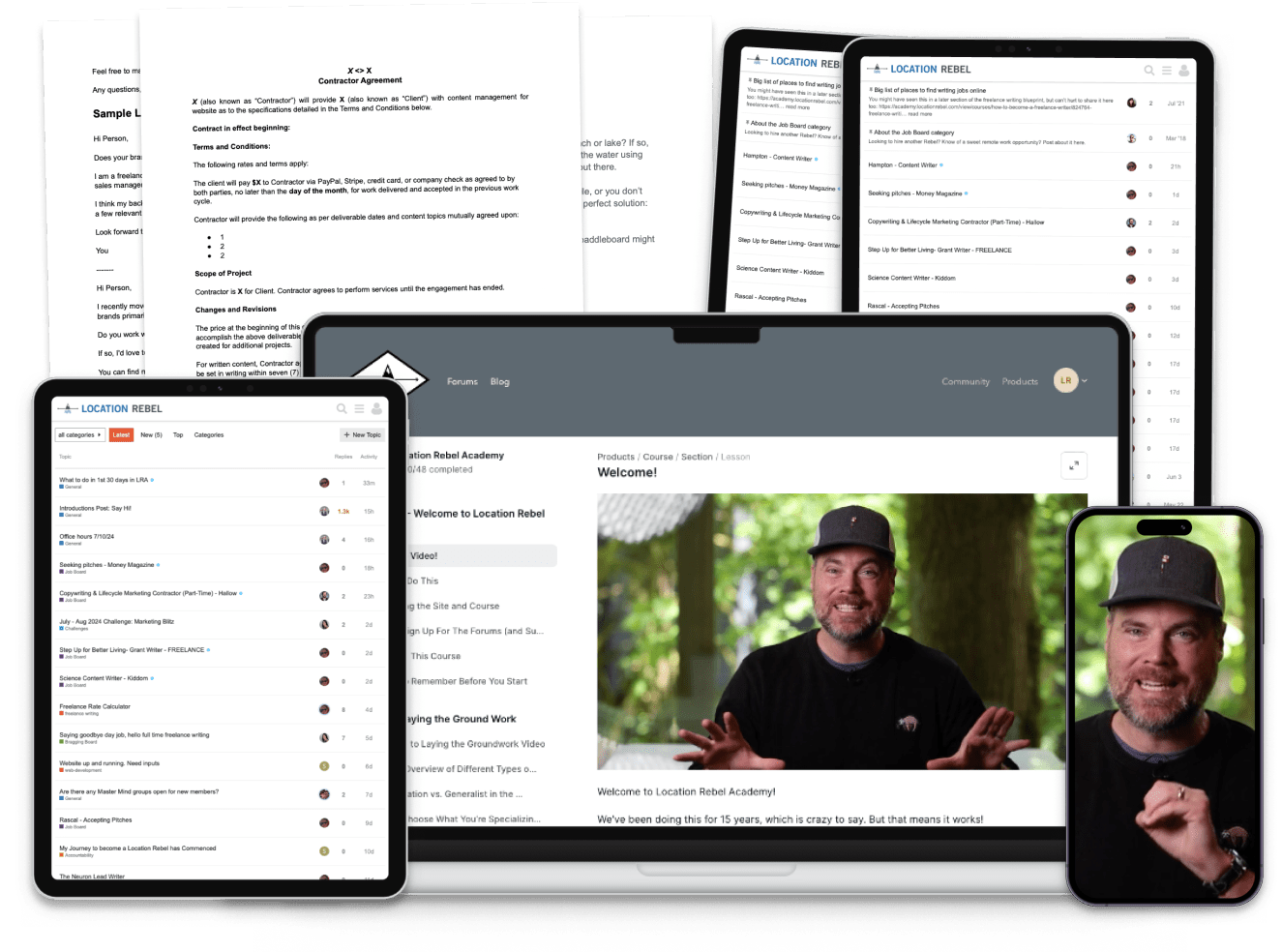Open poster avatar on 'My Journey' row
The height and width of the screenshot is (952, 1282).
[324, 850]
